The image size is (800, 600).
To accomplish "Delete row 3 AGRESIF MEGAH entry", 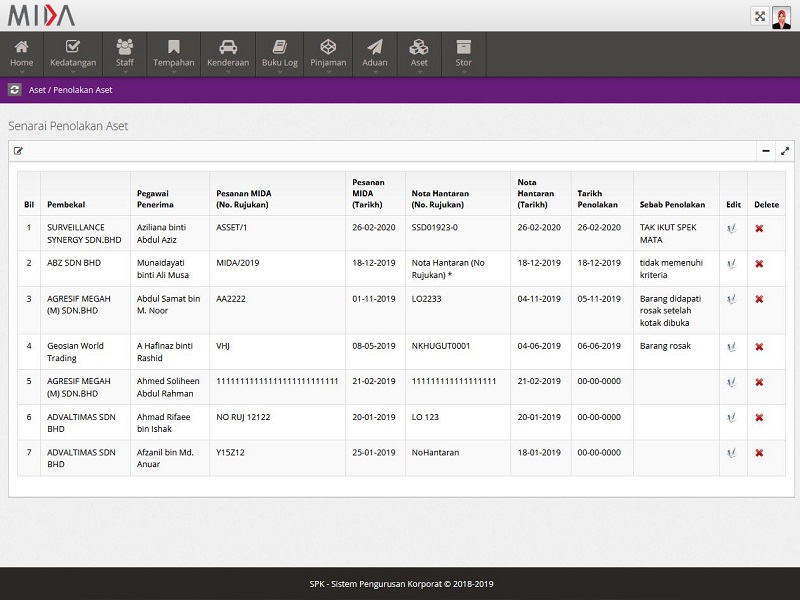I will 759,299.
